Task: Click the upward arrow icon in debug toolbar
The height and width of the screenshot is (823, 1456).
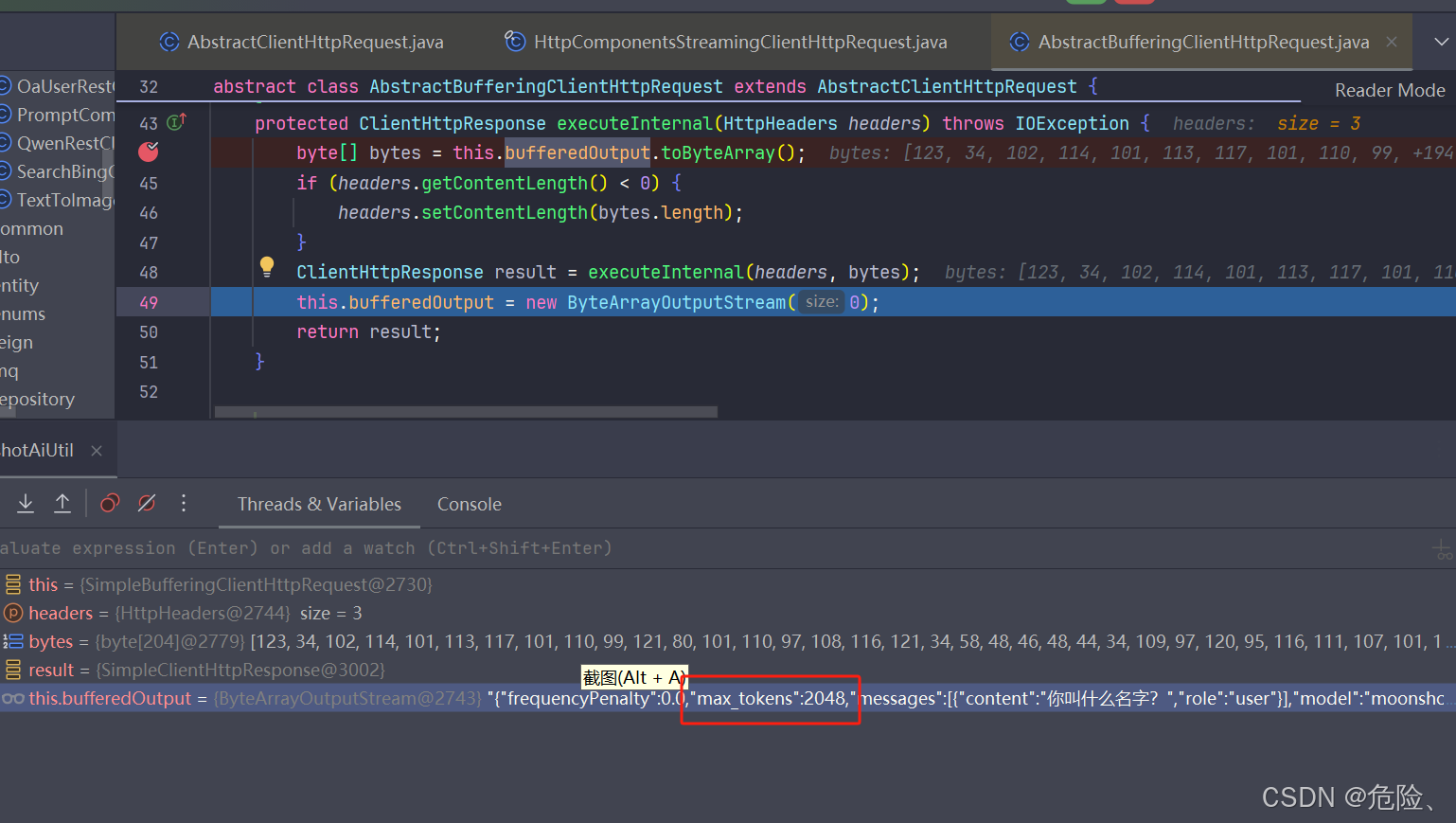Action: click(62, 503)
